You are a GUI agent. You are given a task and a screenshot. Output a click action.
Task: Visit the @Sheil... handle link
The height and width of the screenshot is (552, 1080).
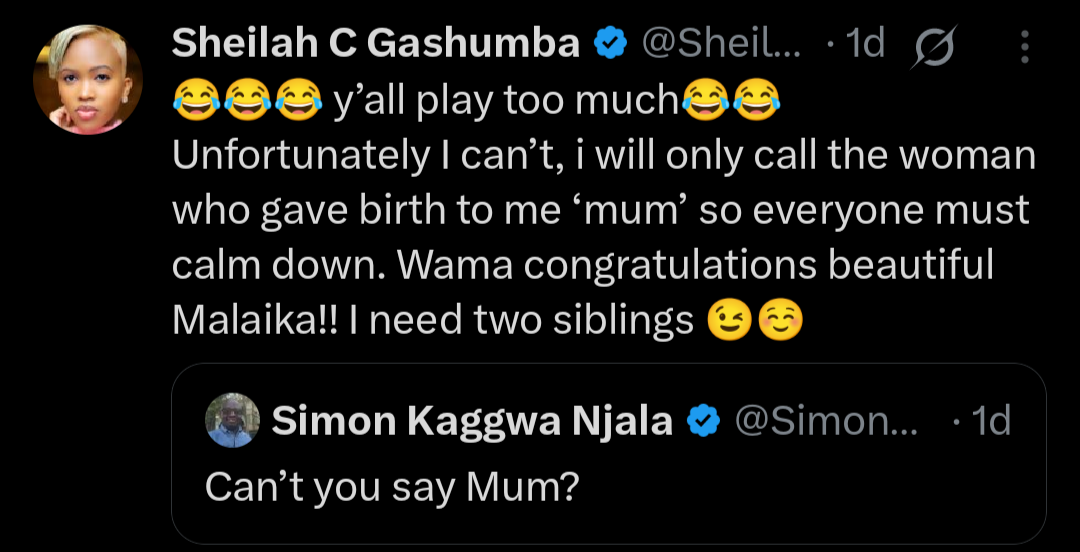[720, 44]
